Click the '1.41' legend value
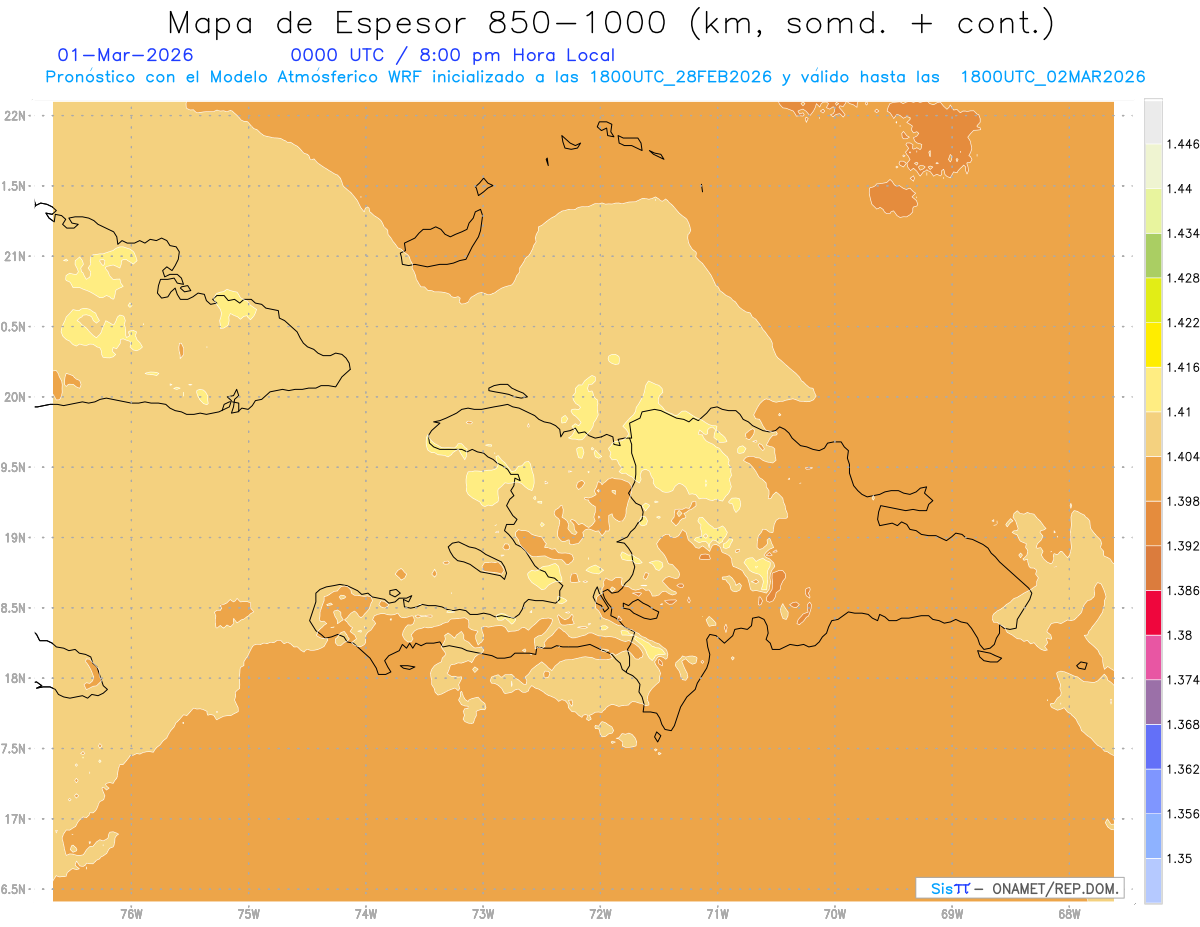 coord(1179,412)
